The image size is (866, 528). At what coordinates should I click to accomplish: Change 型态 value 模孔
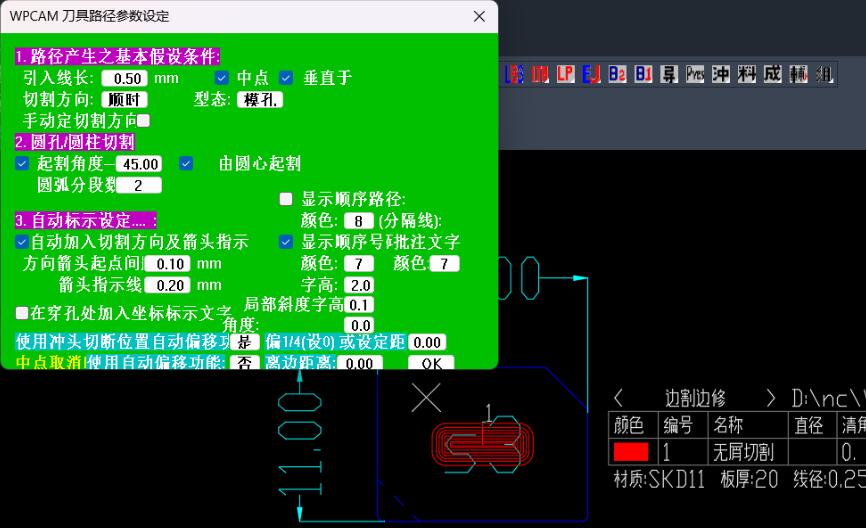260,99
